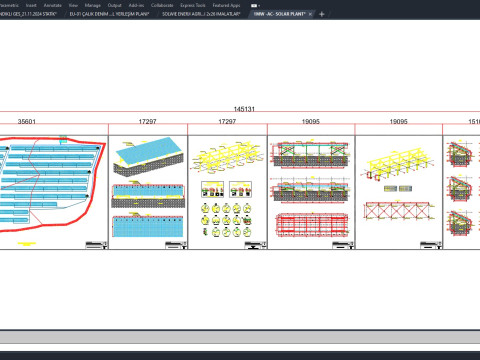
Task: Click the blue roof isometric view drawing
Action: (148, 157)
